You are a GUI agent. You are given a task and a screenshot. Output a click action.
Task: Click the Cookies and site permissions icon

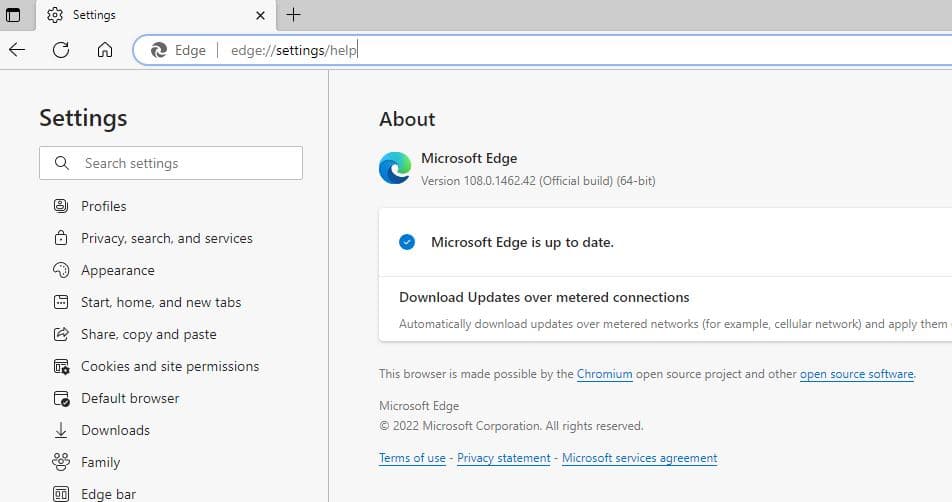(x=61, y=366)
